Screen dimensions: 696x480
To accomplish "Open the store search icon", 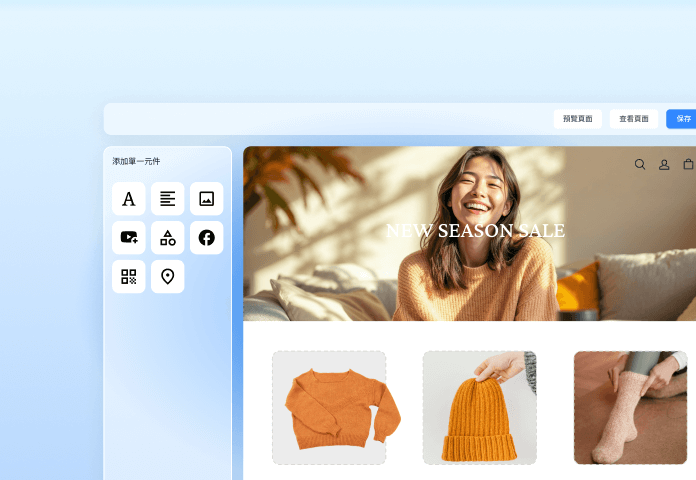I will coord(640,164).
